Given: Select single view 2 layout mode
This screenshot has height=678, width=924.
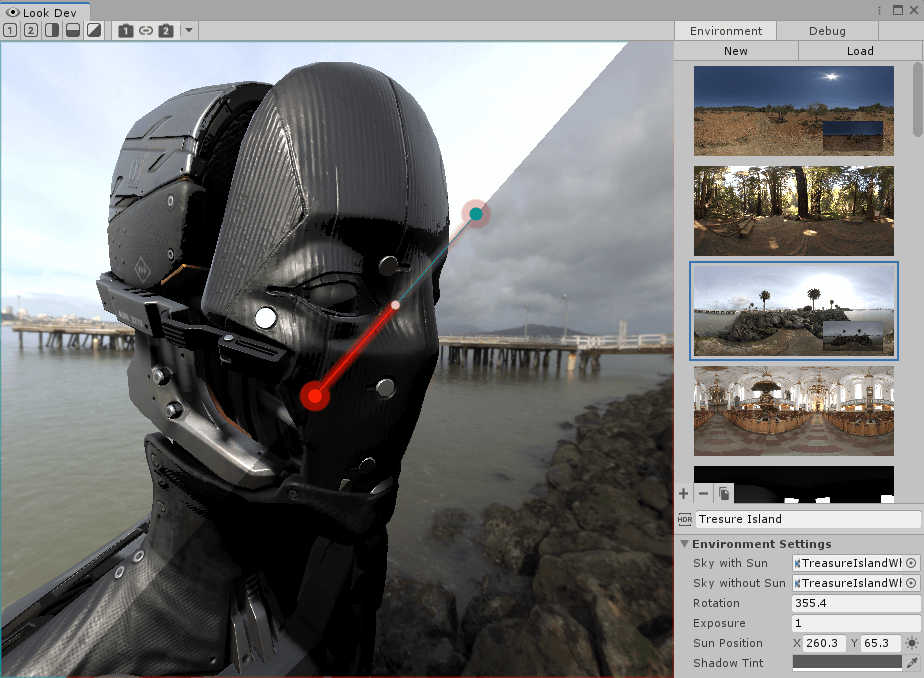Looking at the screenshot, I should coord(29,30).
